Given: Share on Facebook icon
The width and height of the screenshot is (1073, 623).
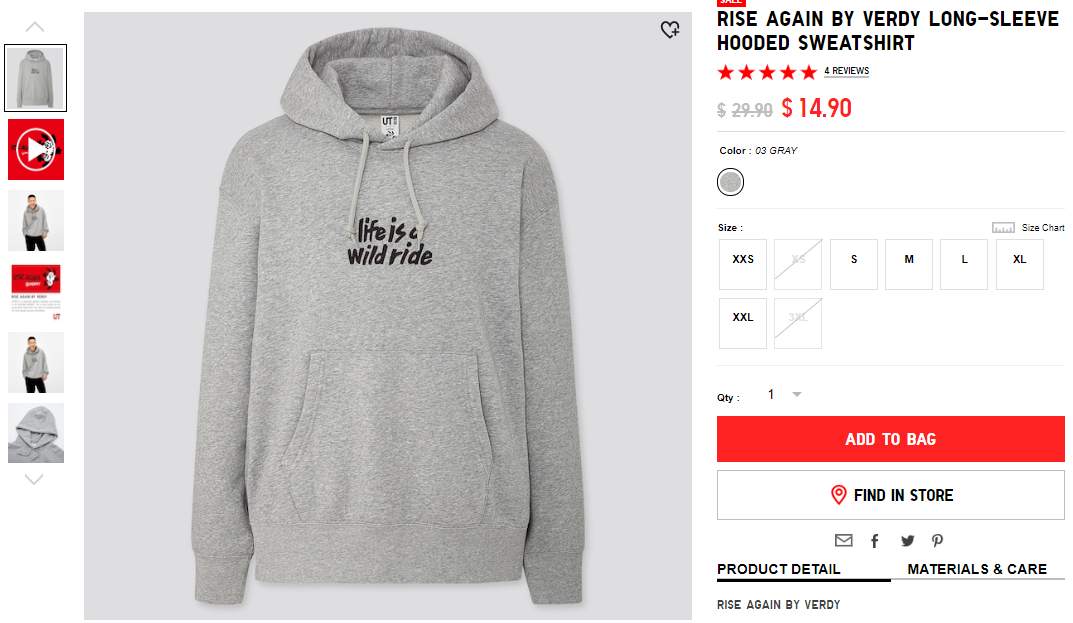Looking at the screenshot, I should click(875, 542).
